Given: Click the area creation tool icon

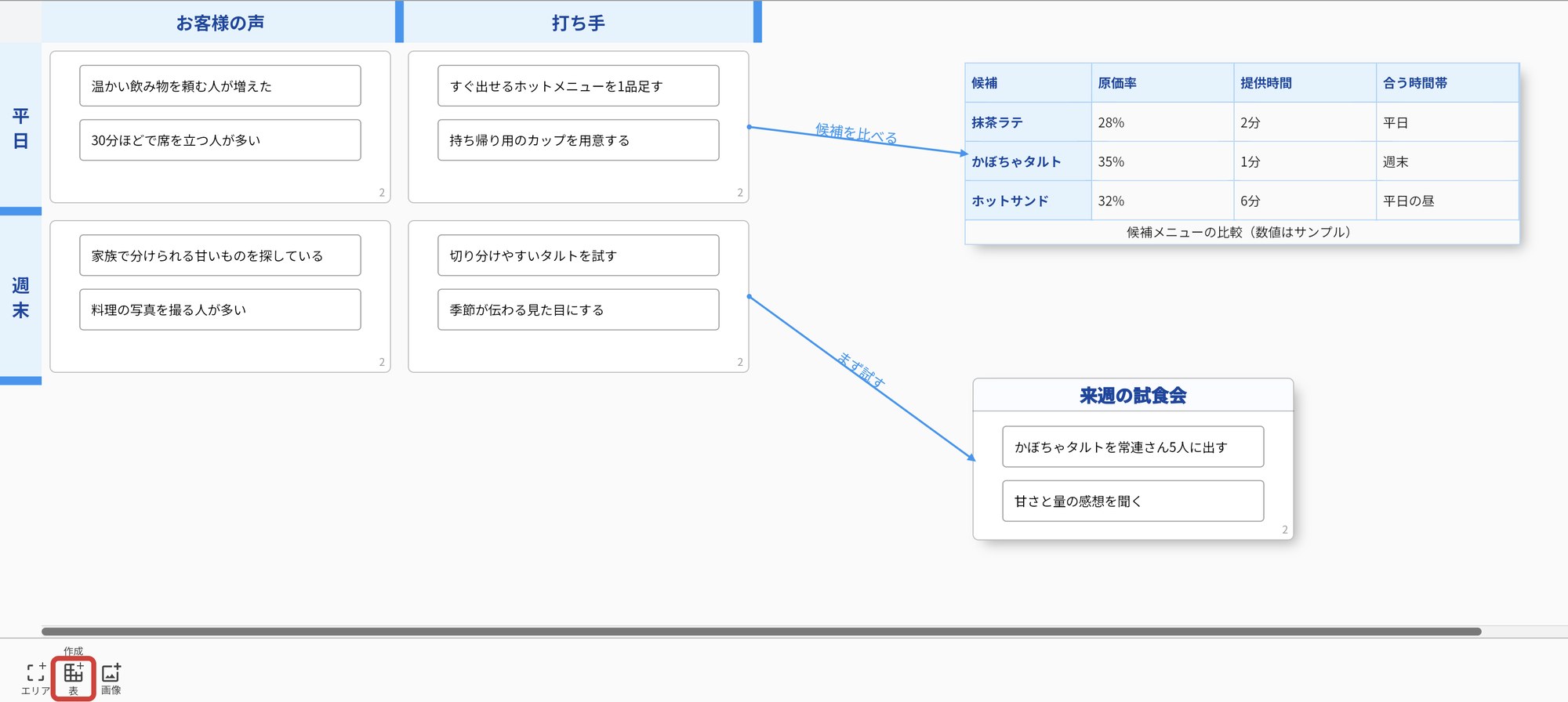Looking at the screenshot, I should pyautogui.click(x=35, y=672).
